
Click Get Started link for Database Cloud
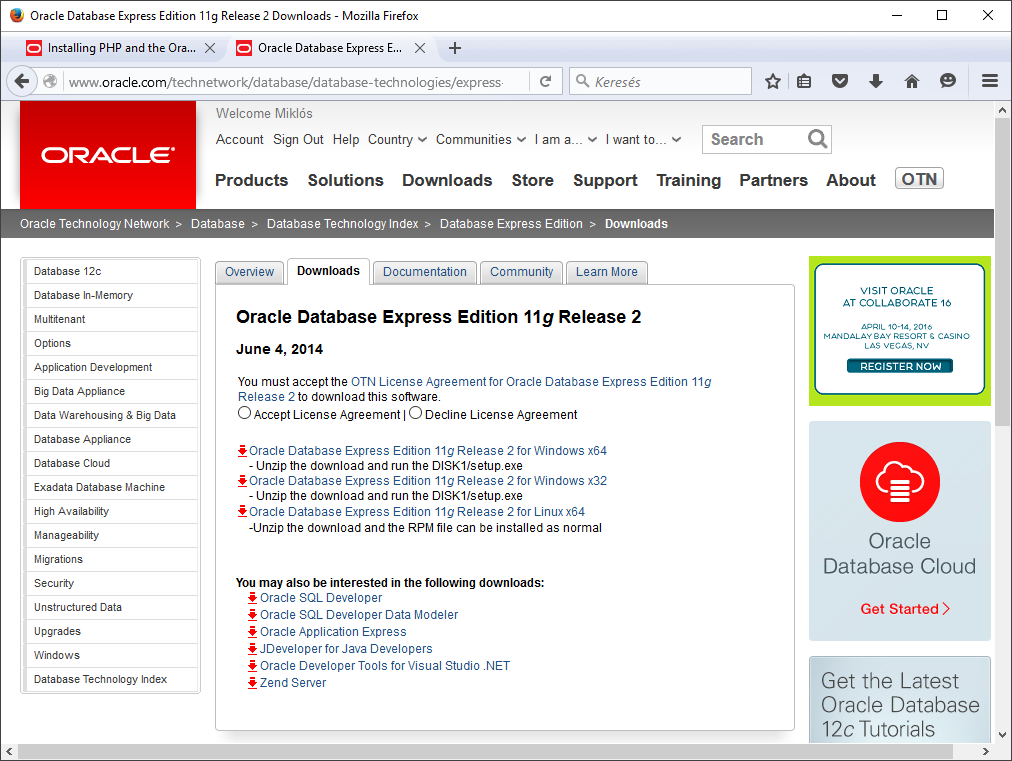(905, 609)
